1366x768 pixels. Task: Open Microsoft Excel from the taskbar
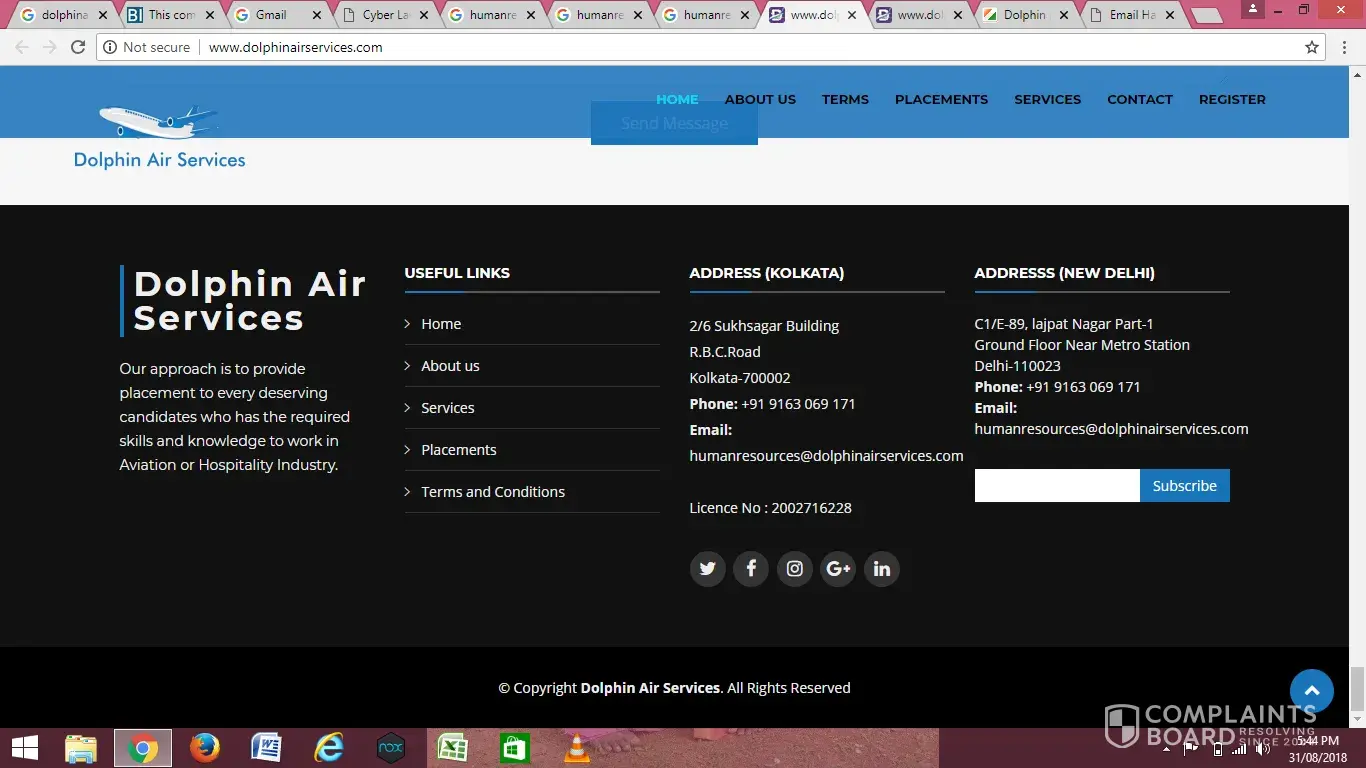452,748
